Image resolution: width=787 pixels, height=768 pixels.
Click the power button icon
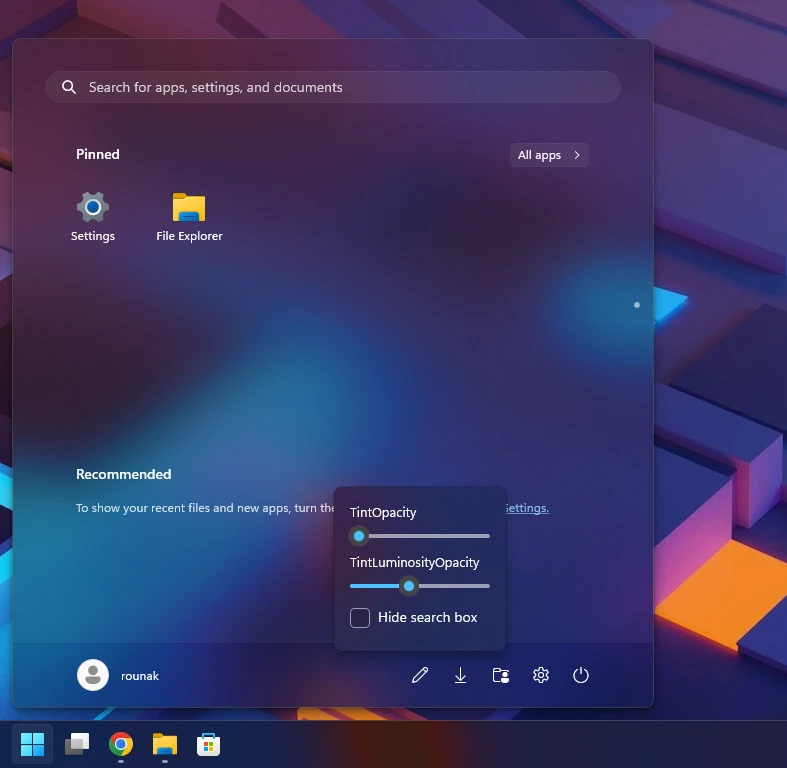pos(581,675)
